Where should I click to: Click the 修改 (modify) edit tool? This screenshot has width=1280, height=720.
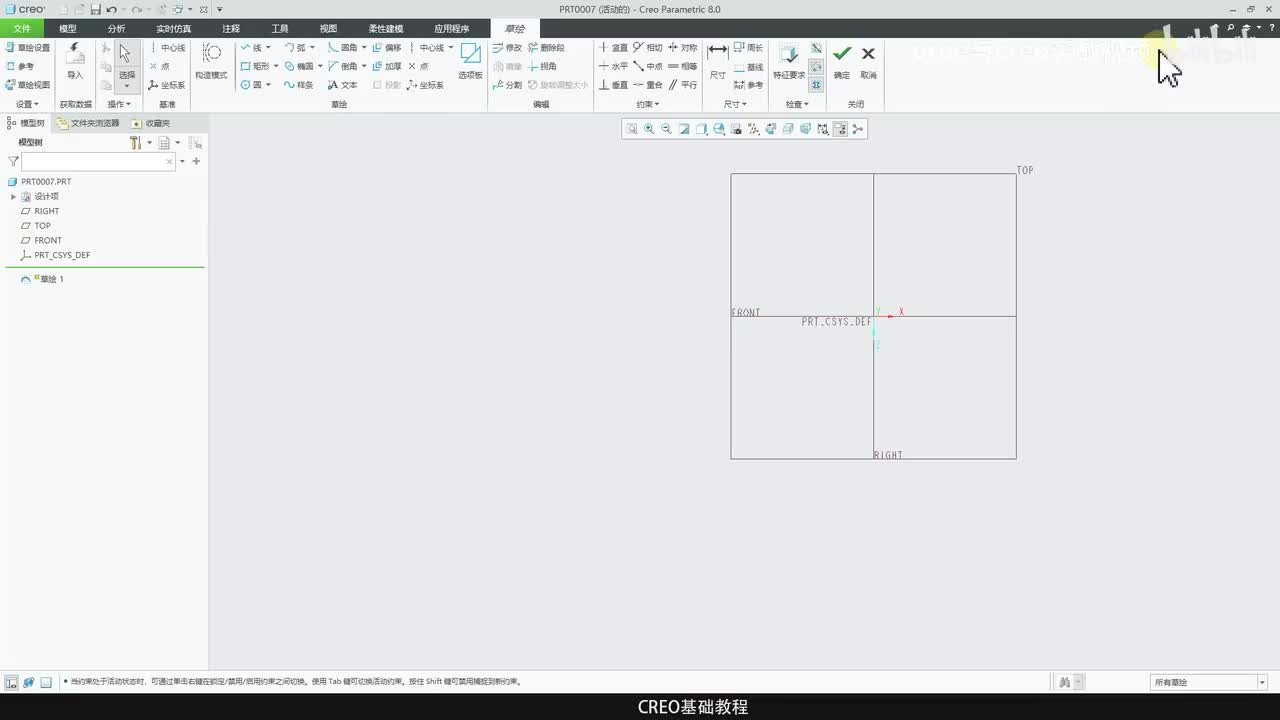pos(507,47)
